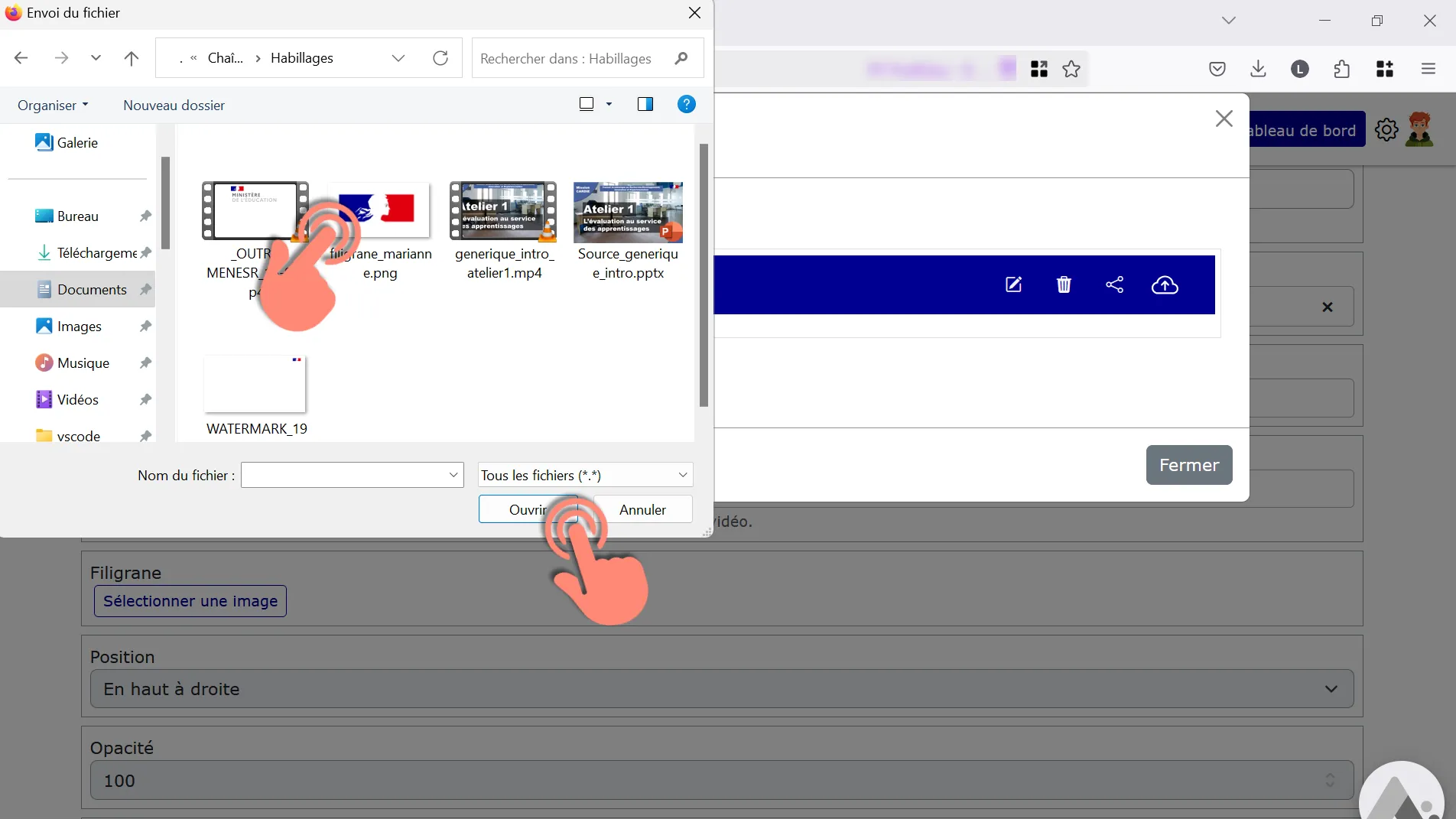Open the Organiser menu
Screen dimensions: 1456x819
53,106
